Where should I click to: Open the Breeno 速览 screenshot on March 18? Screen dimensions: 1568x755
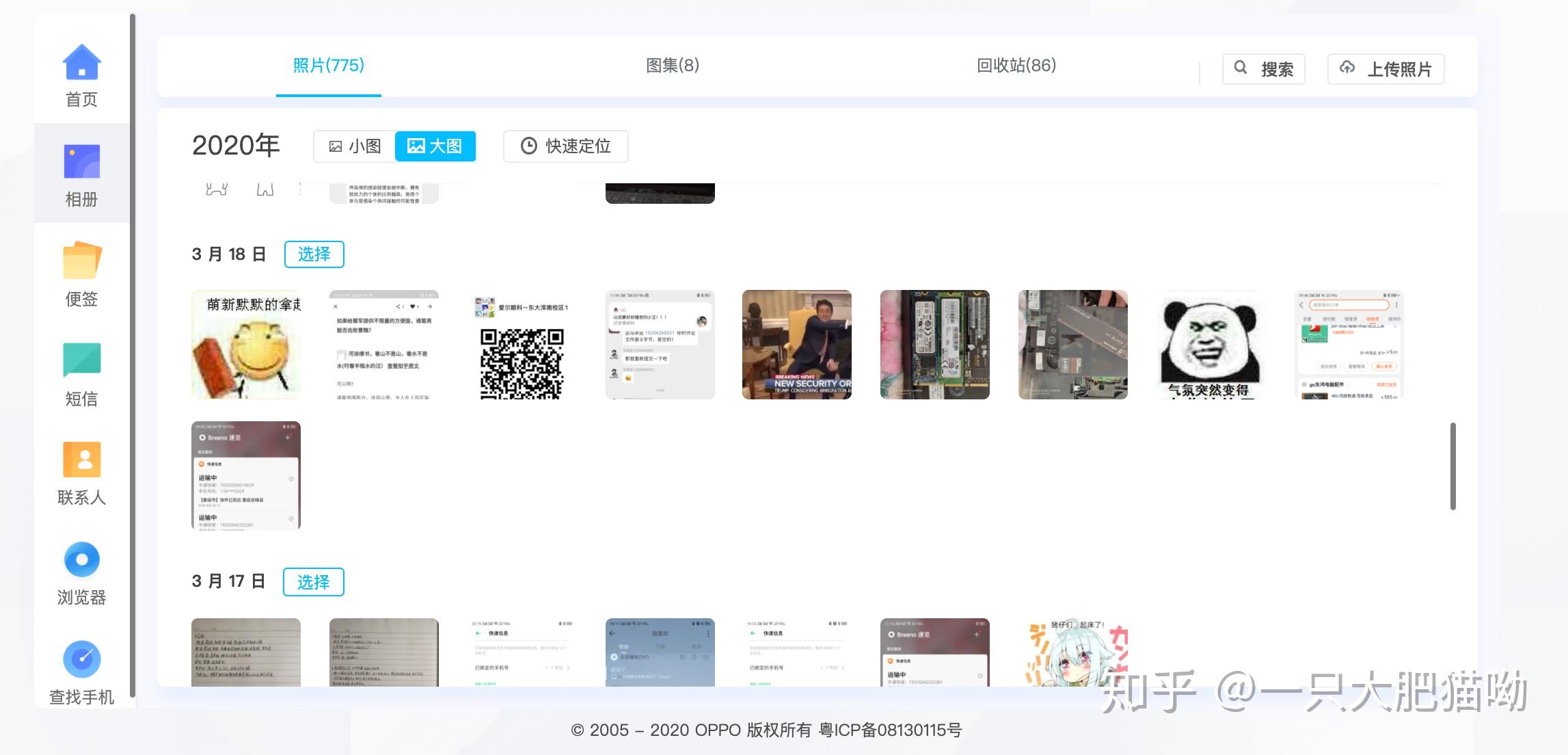click(246, 475)
